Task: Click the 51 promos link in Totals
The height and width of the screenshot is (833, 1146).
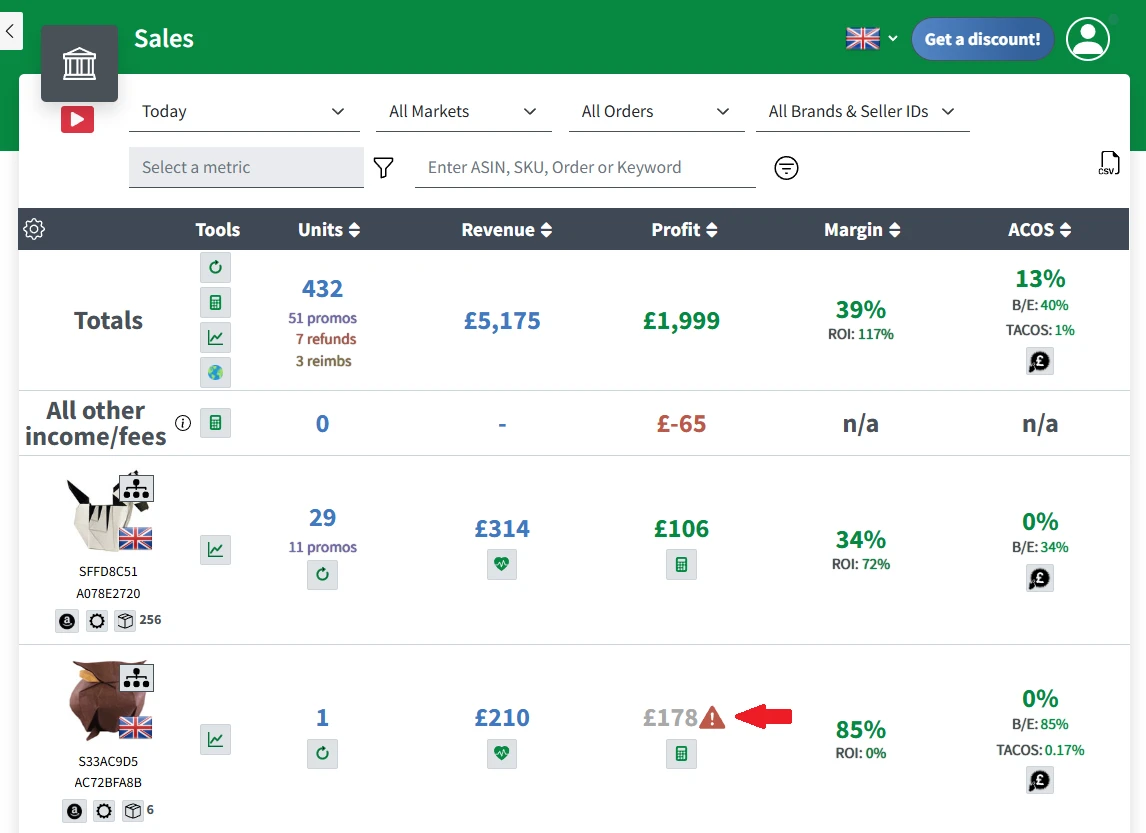Action: [x=322, y=318]
